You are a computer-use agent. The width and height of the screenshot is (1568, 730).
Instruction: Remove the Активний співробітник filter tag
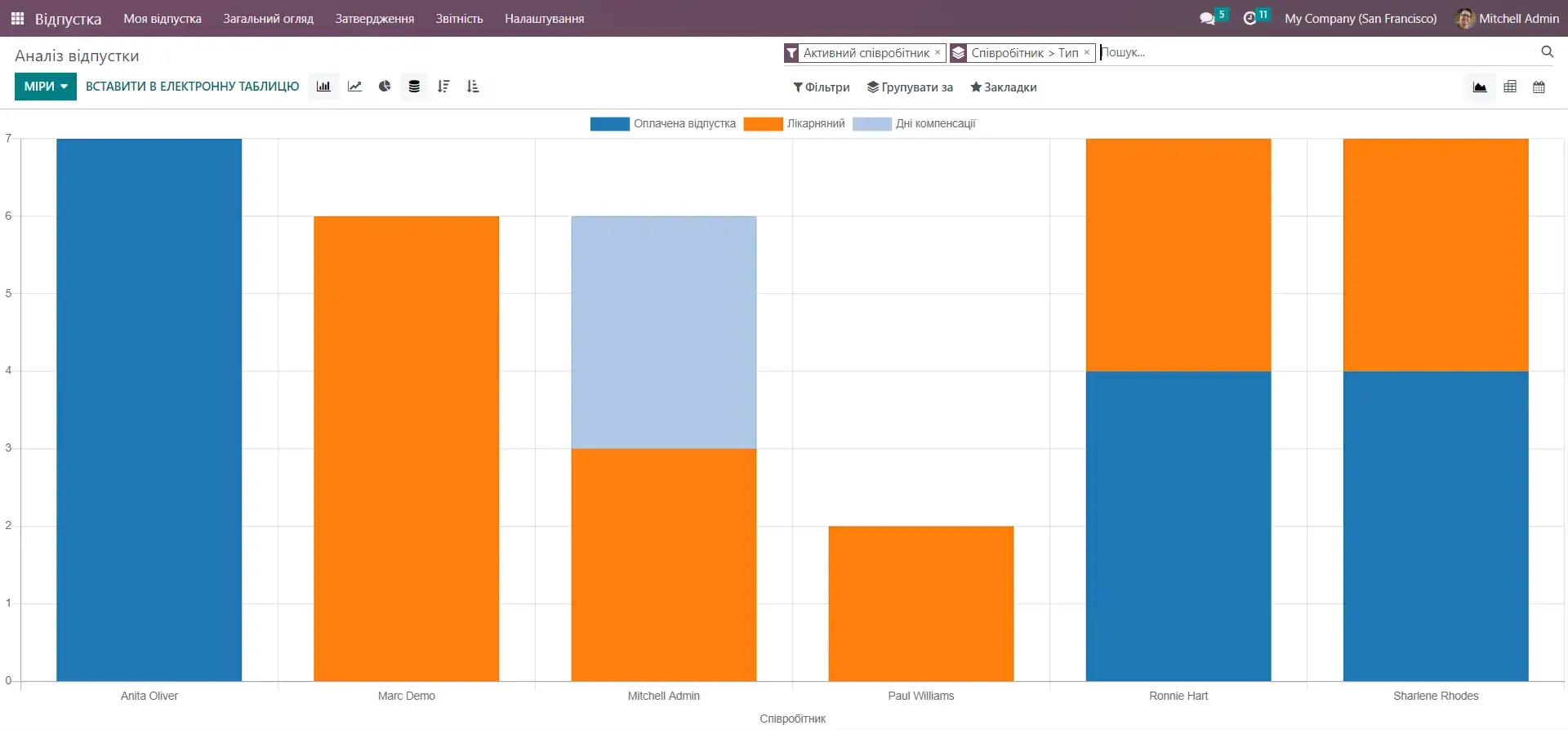pyautogui.click(x=938, y=52)
